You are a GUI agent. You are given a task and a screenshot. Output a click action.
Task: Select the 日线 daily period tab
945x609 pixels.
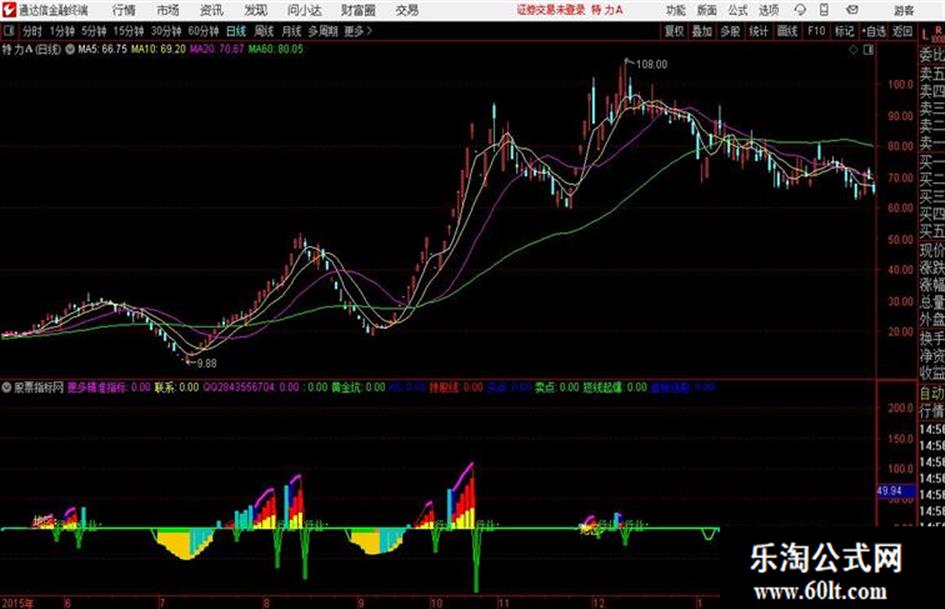pos(236,31)
